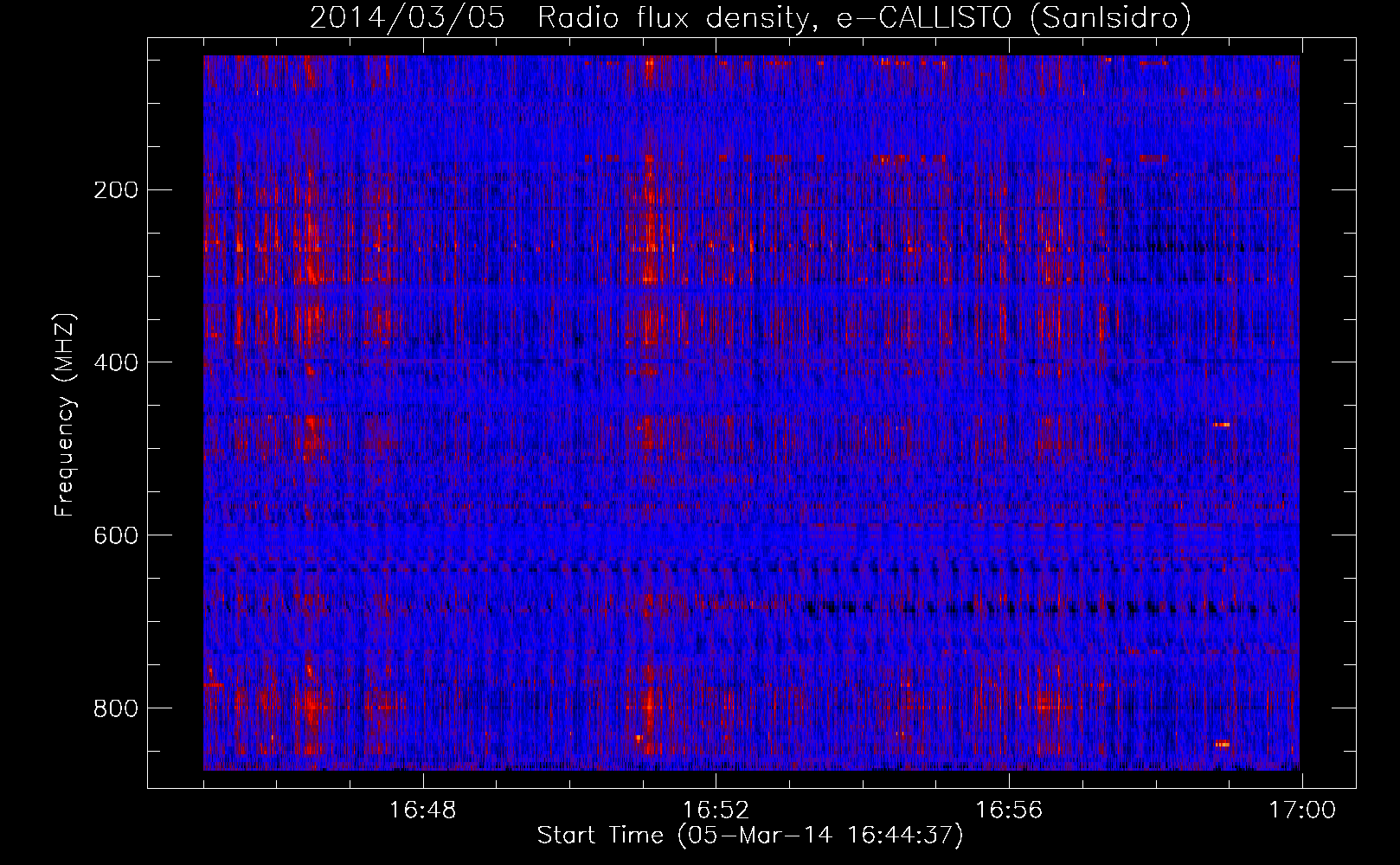Click the 17:00 time tick label
The image size is (1400, 865).
tap(1302, 811)
